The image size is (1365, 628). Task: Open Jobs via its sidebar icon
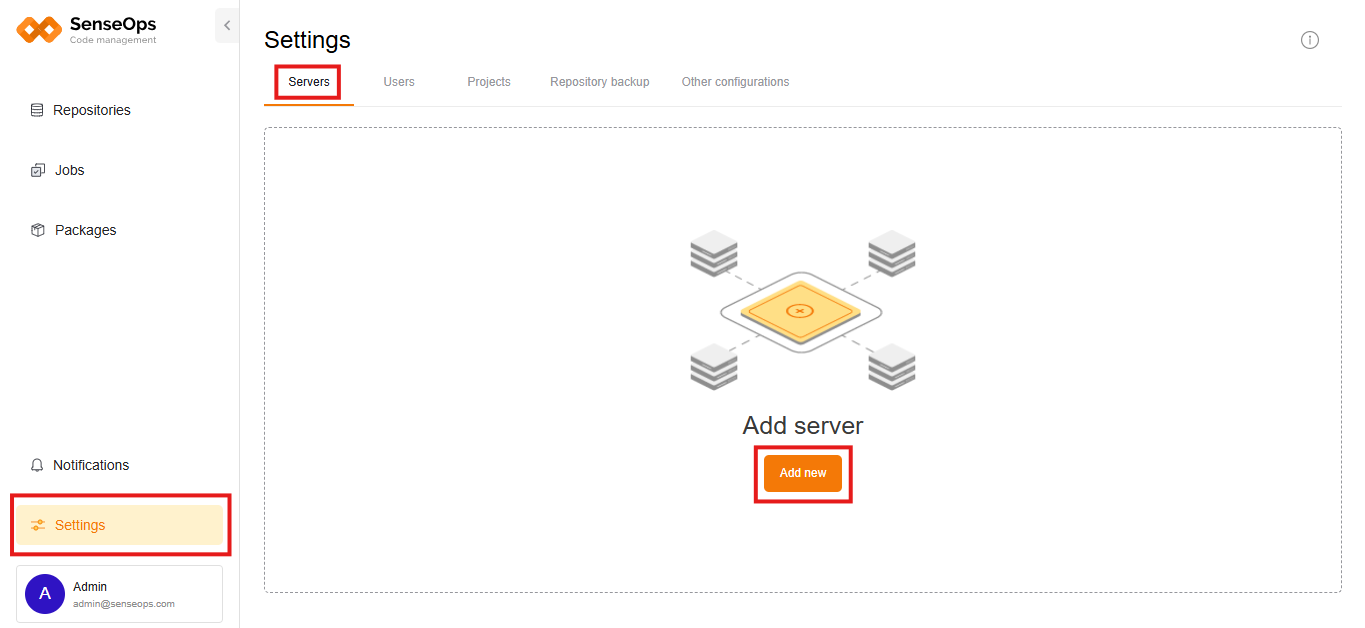(38, 170)
